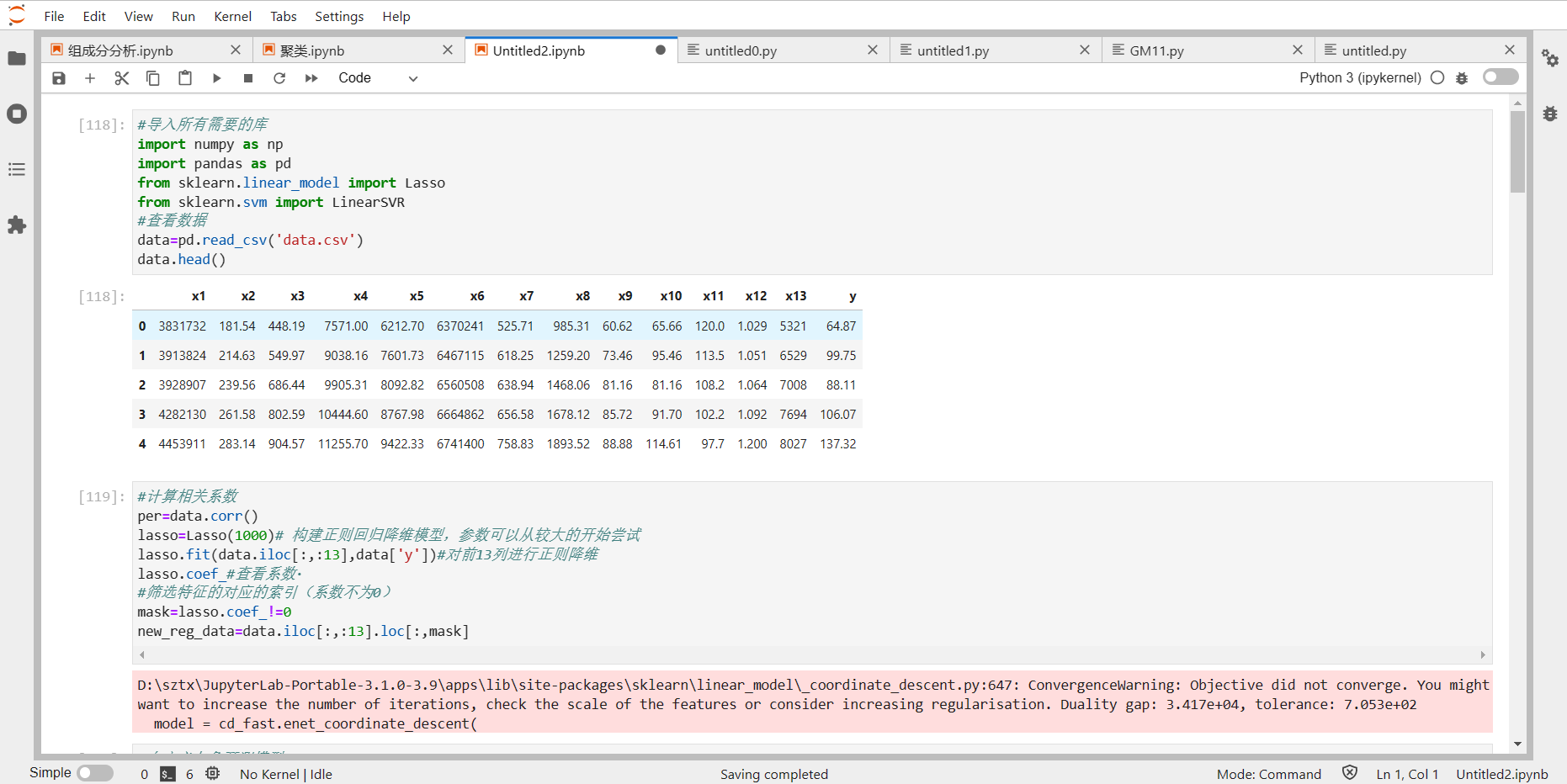This screenshot has width=1567, height=784.
Task: Open the terminals count icon in status bar
Action: [167, 774]
